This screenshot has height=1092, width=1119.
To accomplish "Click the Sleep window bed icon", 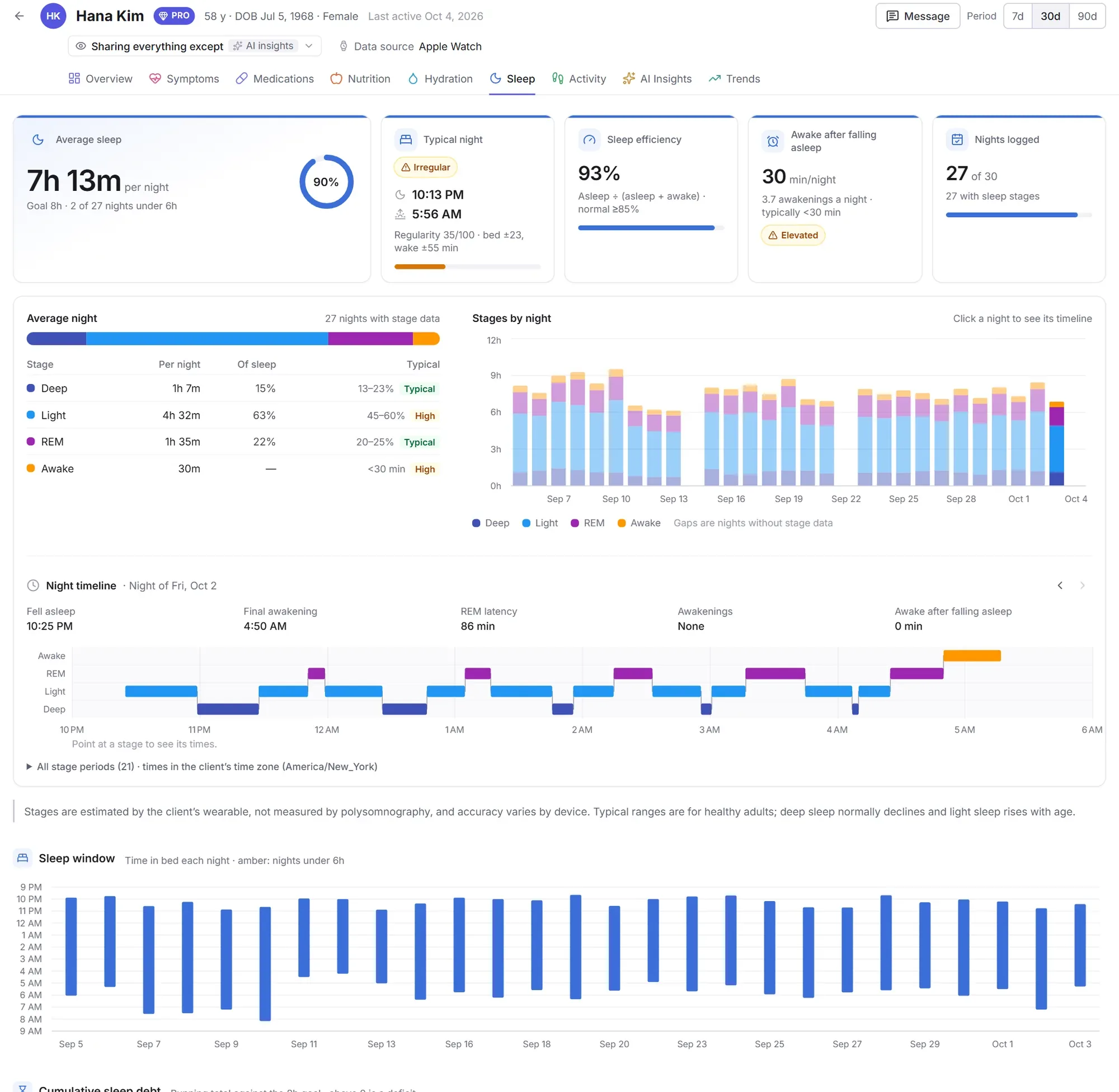I will [x=23, y=858].
